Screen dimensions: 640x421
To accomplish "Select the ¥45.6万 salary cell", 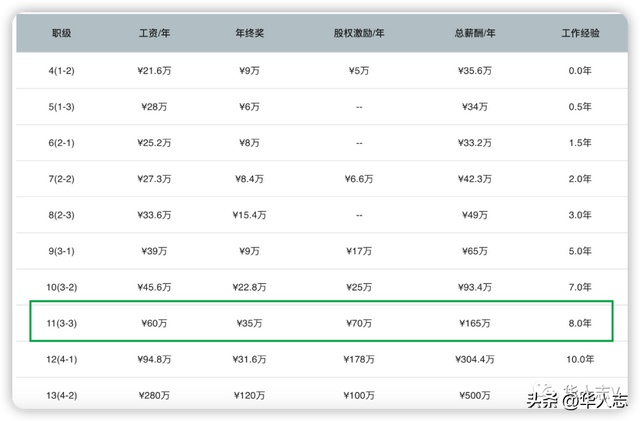I will pyautogui.click(x=154, y=287).
